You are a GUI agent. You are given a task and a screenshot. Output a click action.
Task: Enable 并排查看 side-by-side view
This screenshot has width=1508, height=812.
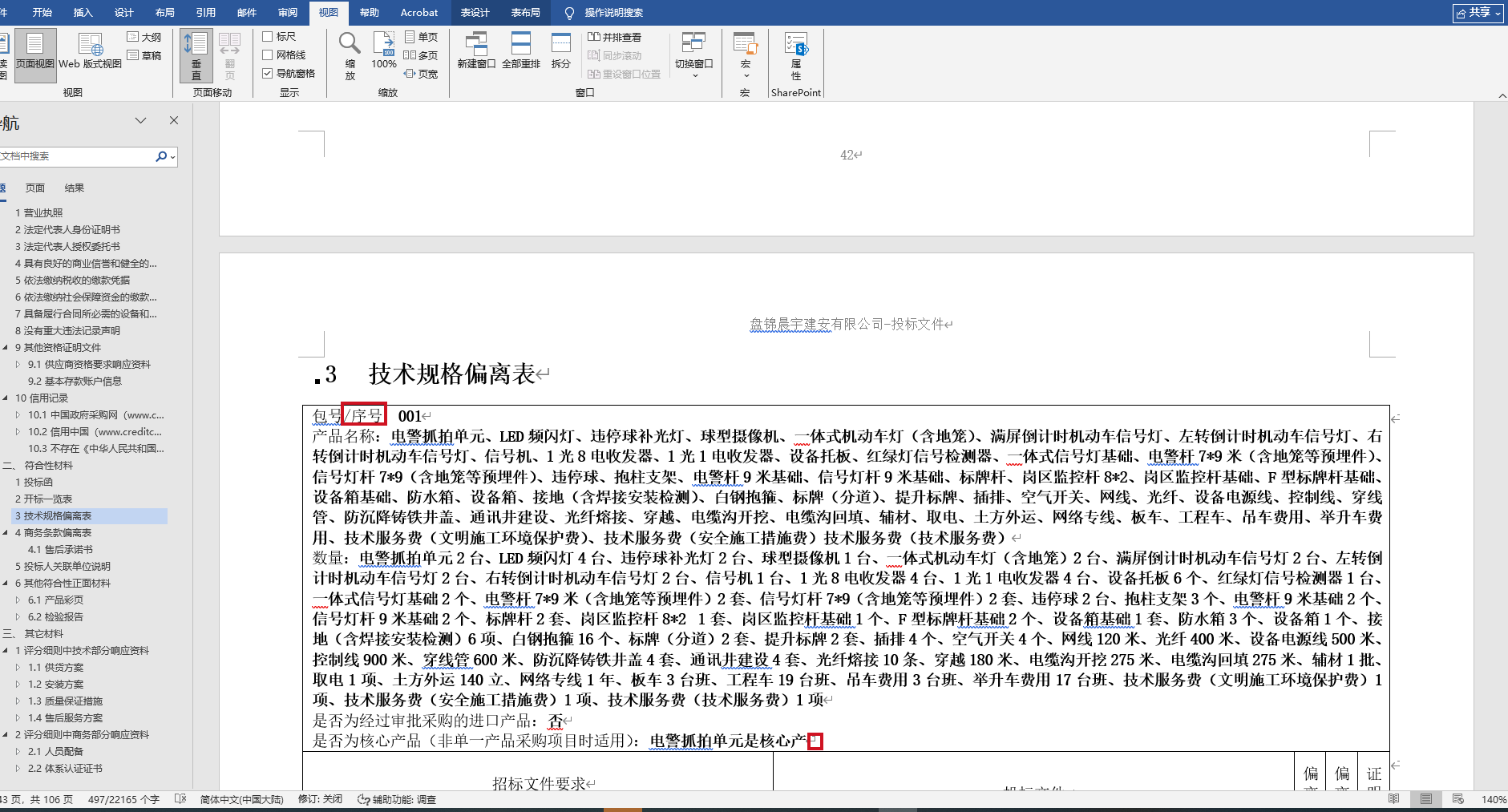pos(615,37)
